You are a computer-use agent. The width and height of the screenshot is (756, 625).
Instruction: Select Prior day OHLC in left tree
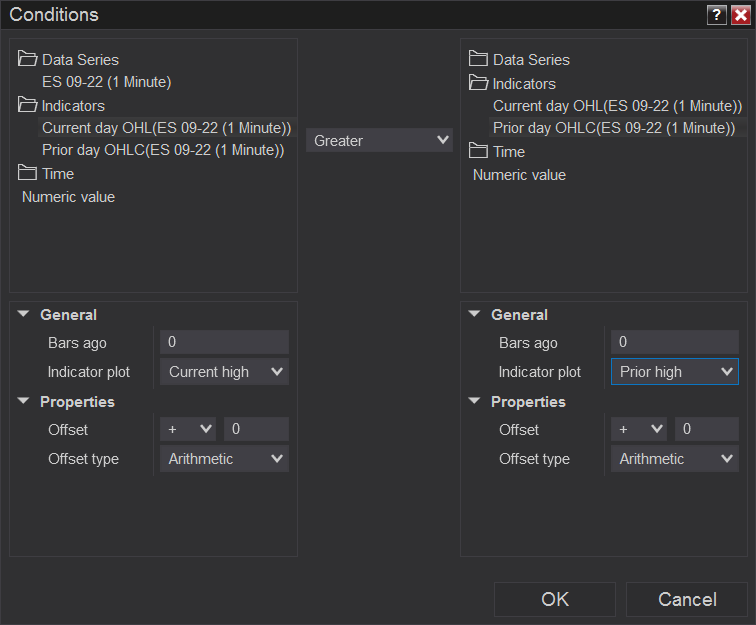(x=163, y=150)
